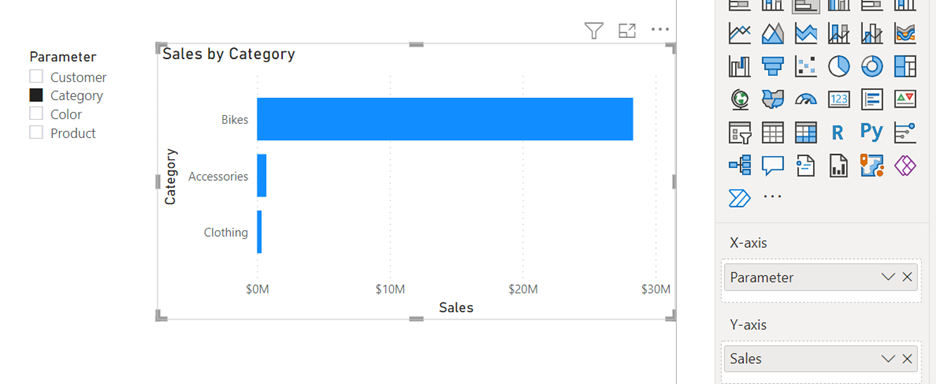The image size is (936, 384).
Task: Expand the Sales field dropdown arrow
Action: 888,358
